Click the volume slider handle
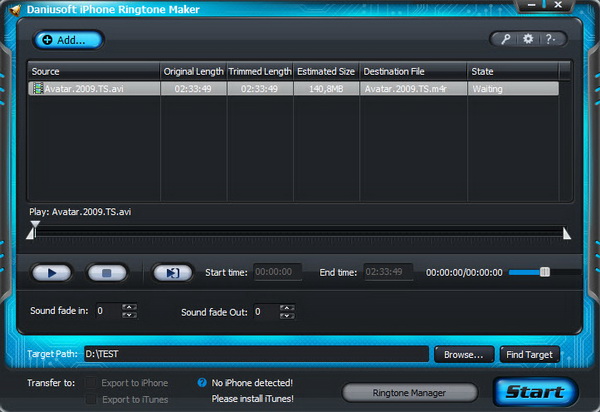The image size is (600, 412). [545, 271]
